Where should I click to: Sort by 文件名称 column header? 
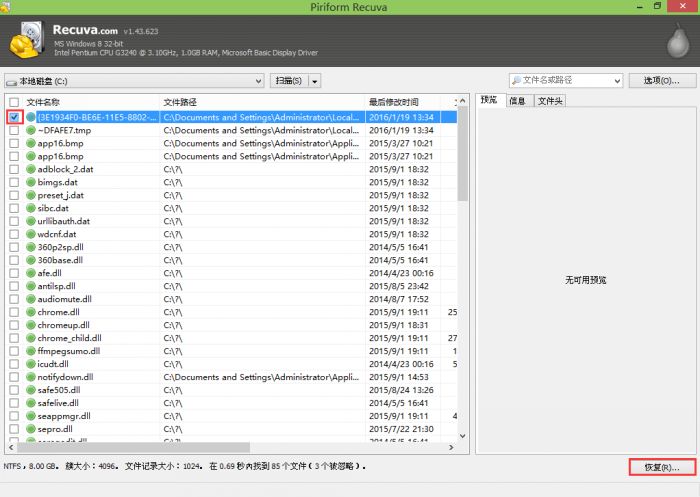92,102
